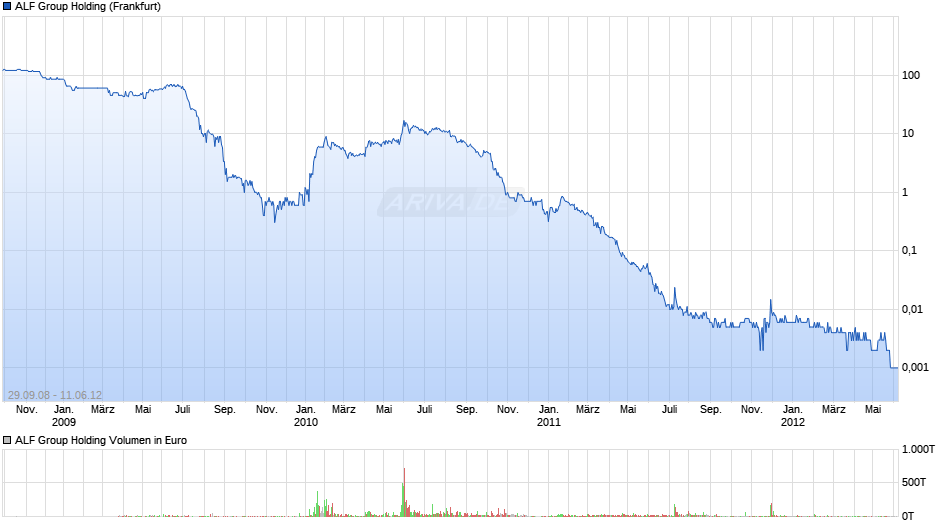Click the tallest volume bar in mid-2010
Viewport: 940px width, 526px height.
(x=404, y=492)
